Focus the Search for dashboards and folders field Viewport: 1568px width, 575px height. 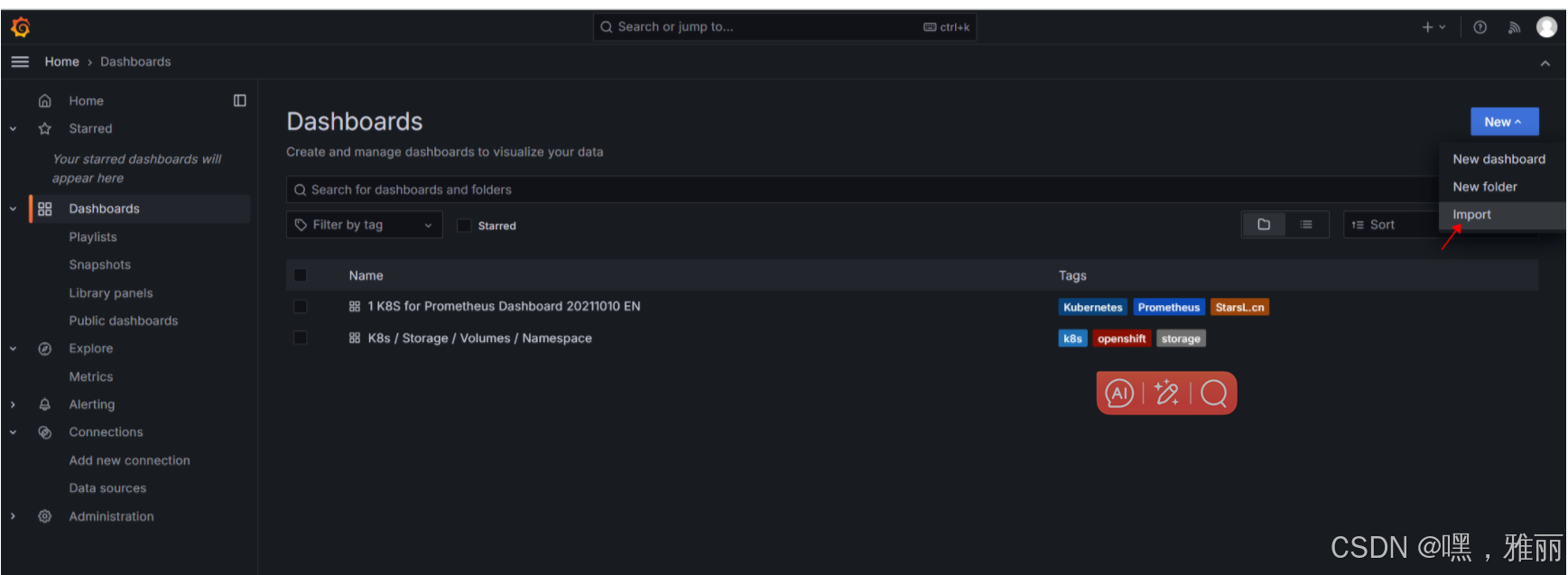click(x=862, y=190)
